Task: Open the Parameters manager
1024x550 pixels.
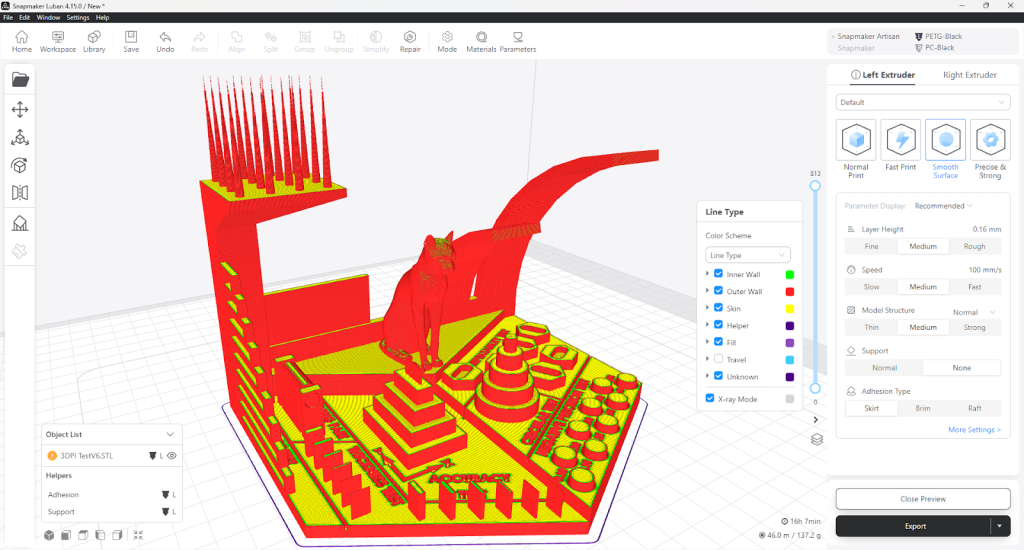Action: tap(518, 41)
